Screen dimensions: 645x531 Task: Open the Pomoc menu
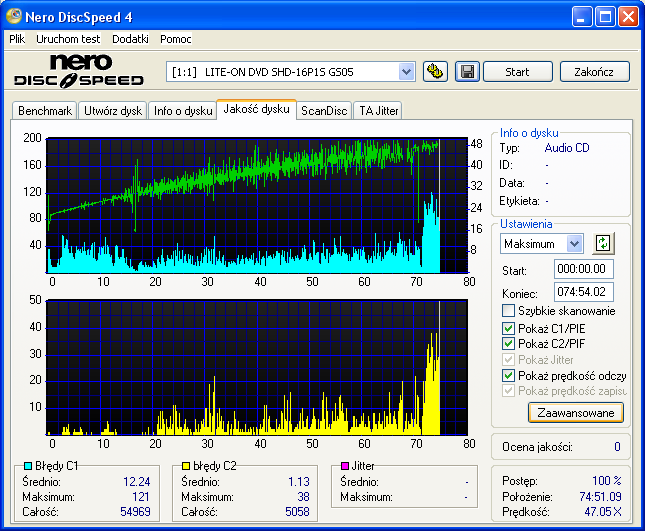point(176,39)
